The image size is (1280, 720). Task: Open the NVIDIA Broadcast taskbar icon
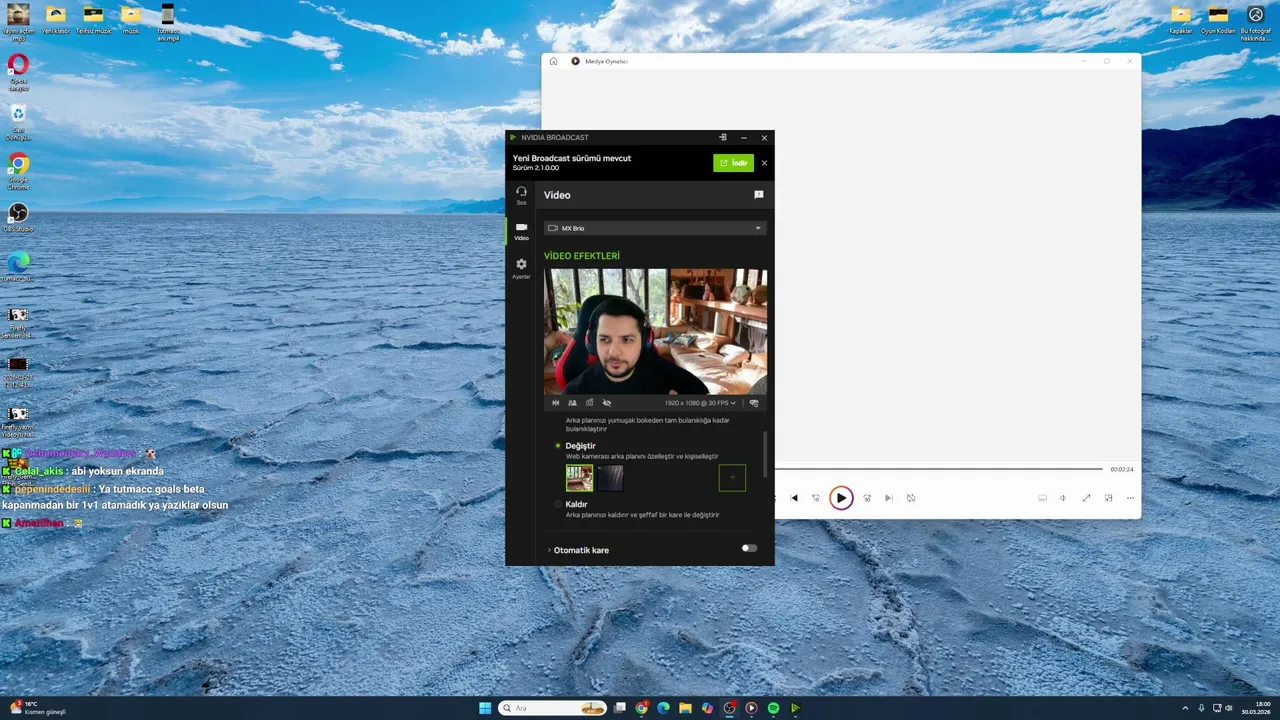[x=795, y=708]
